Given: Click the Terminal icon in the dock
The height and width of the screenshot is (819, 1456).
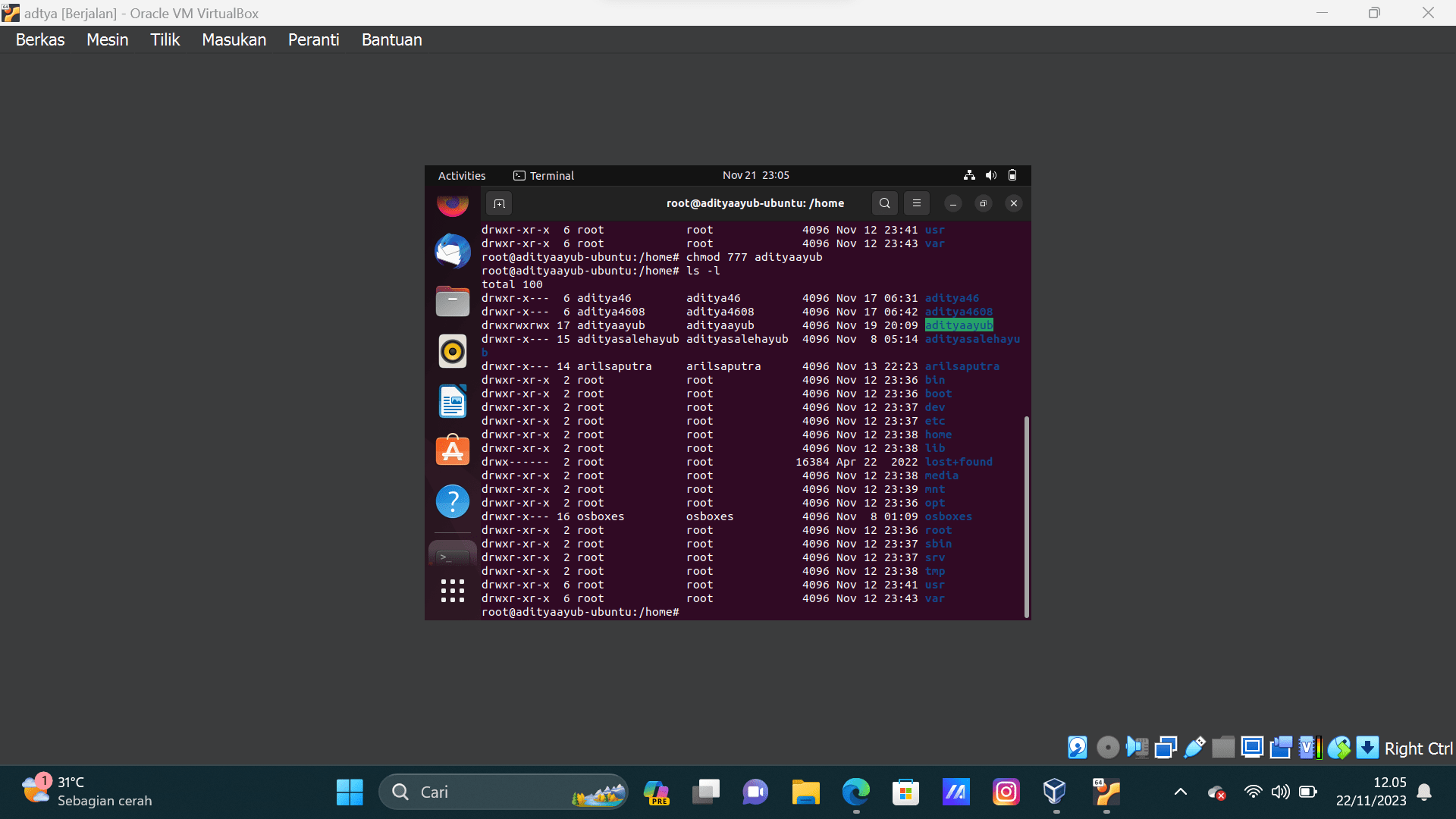Looking at the screenshot, I should [x=453, y=556].
